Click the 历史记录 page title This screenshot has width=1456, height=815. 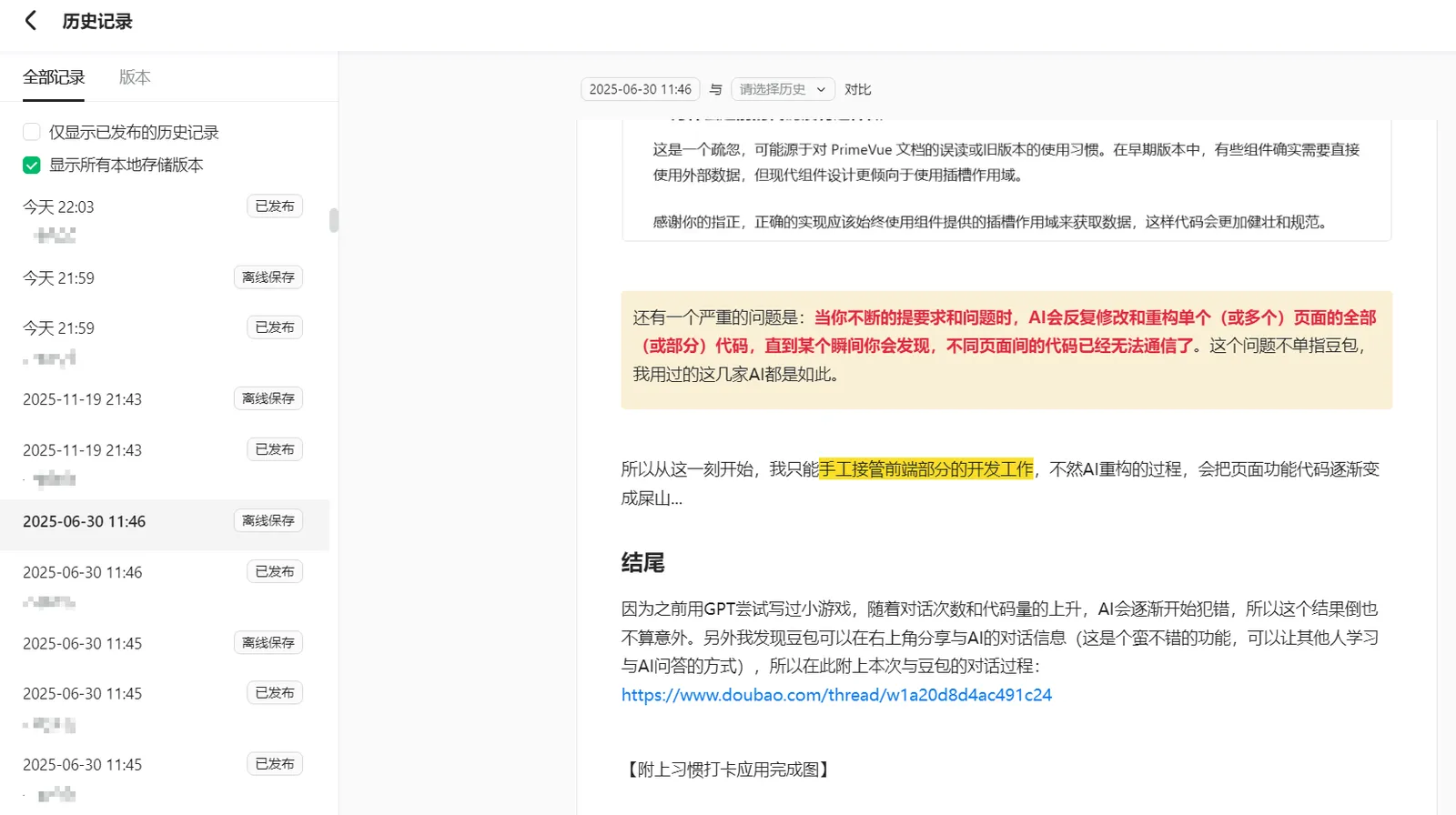(x=97, y=21)
